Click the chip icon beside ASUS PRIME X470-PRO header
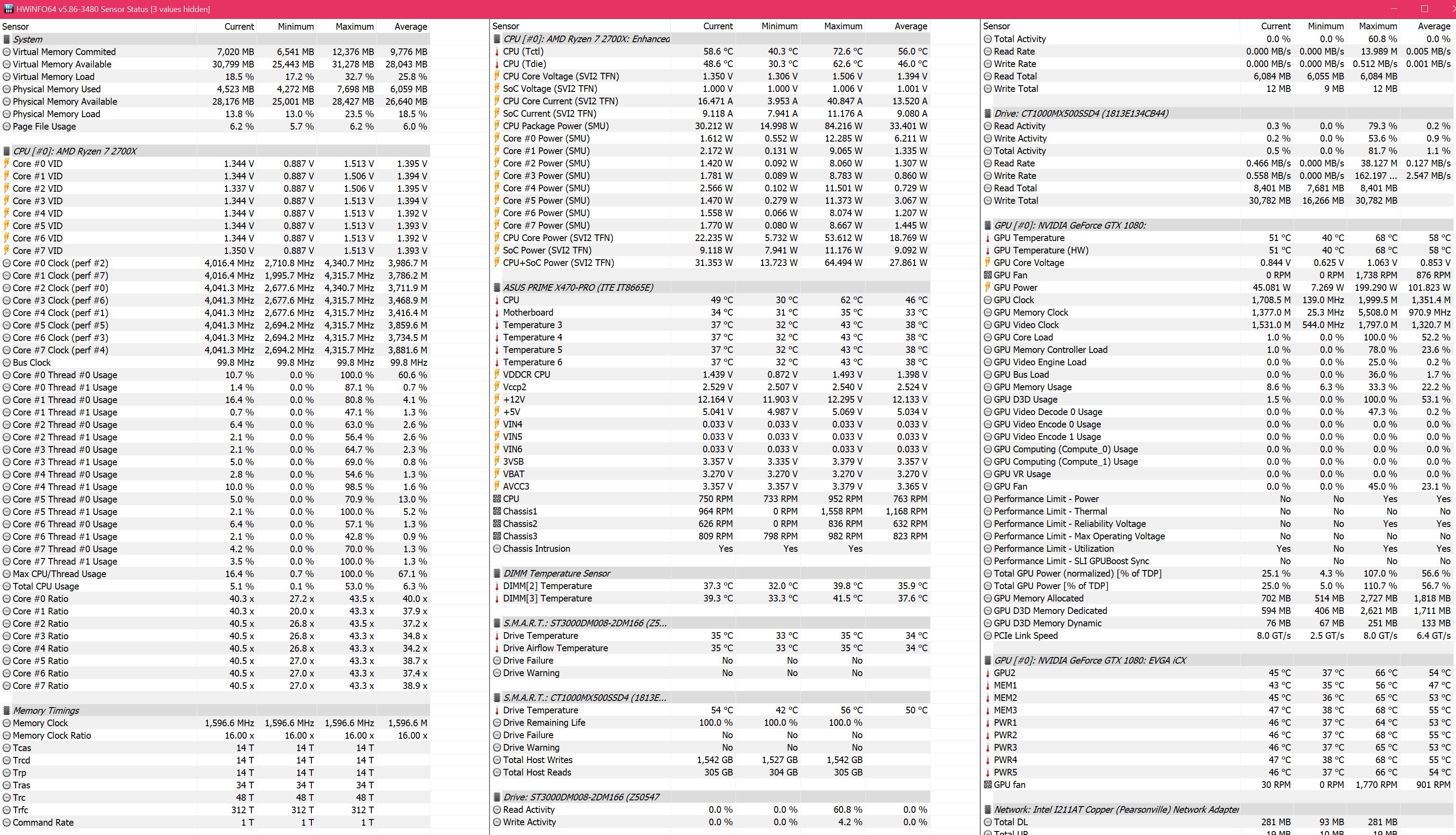 click(497, 288)
